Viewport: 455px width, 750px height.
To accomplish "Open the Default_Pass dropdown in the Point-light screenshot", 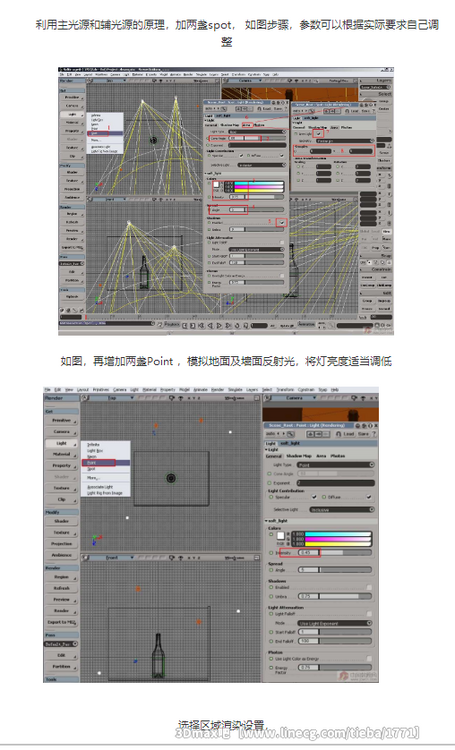I will pos(61,644).
